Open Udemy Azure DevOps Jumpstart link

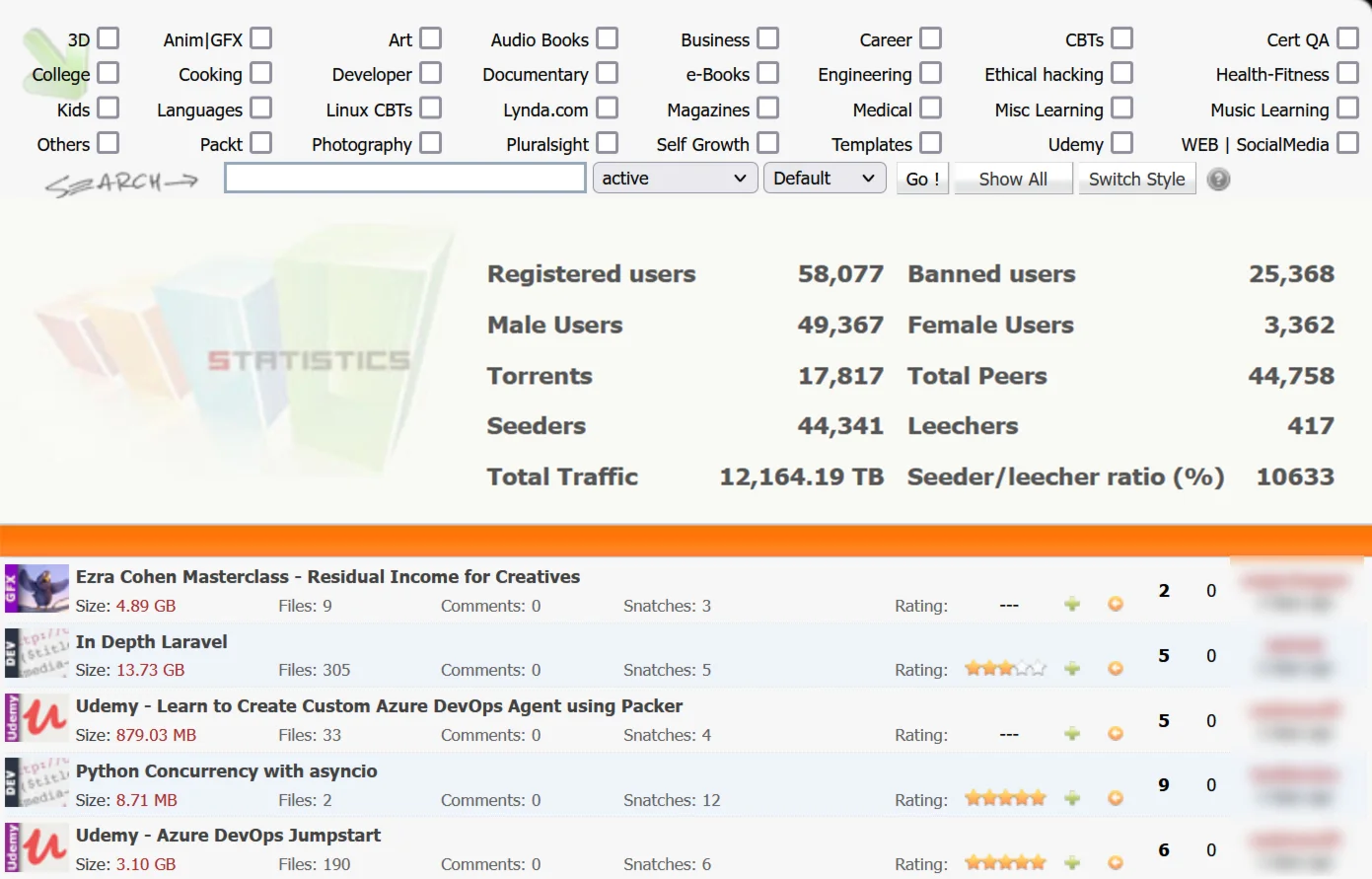pyautogui.click(x=228, y=836)
